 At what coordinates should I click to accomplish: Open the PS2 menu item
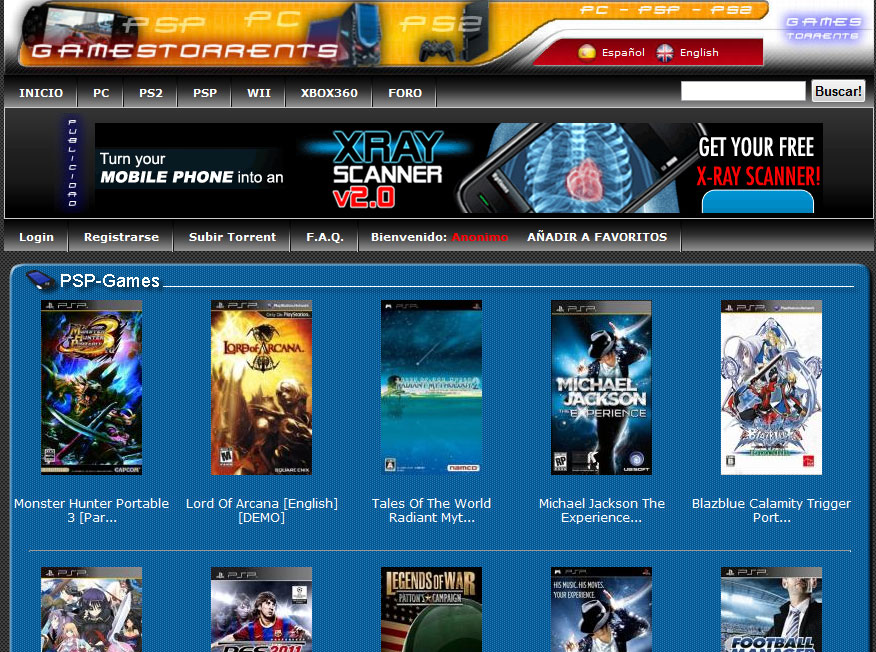(151, 93)
